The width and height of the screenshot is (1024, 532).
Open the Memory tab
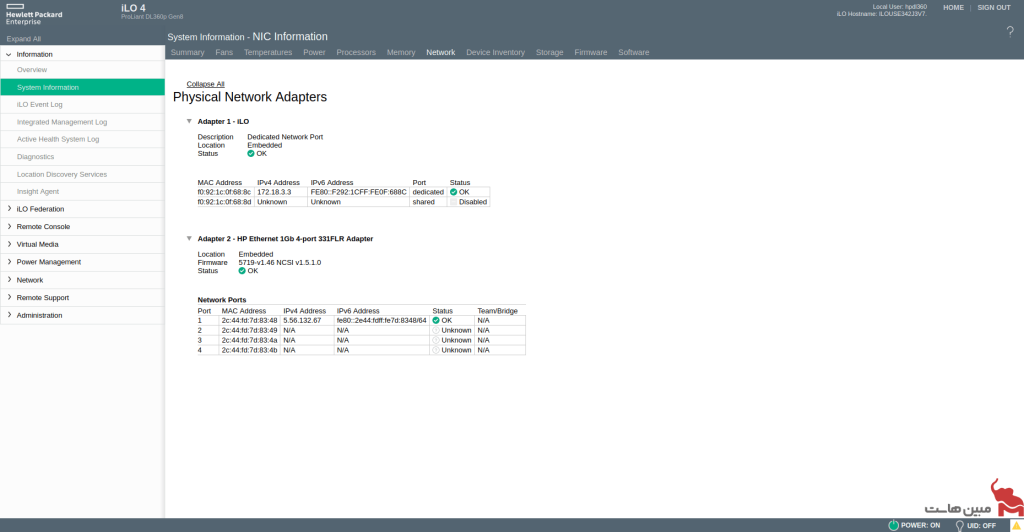(x=401, y=52)
